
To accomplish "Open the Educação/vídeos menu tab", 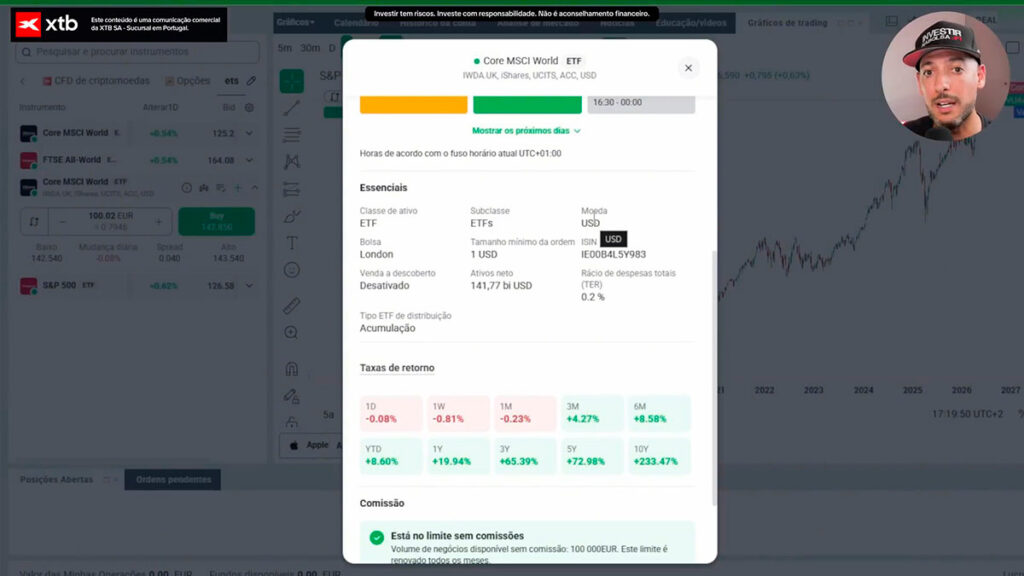I will pos(691,23).
